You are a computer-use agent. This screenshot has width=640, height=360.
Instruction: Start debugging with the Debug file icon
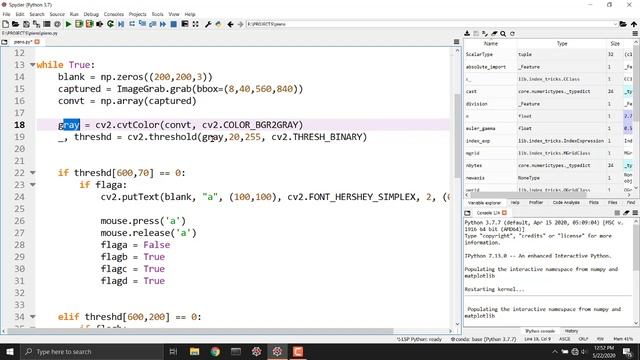tap(121, 24)
